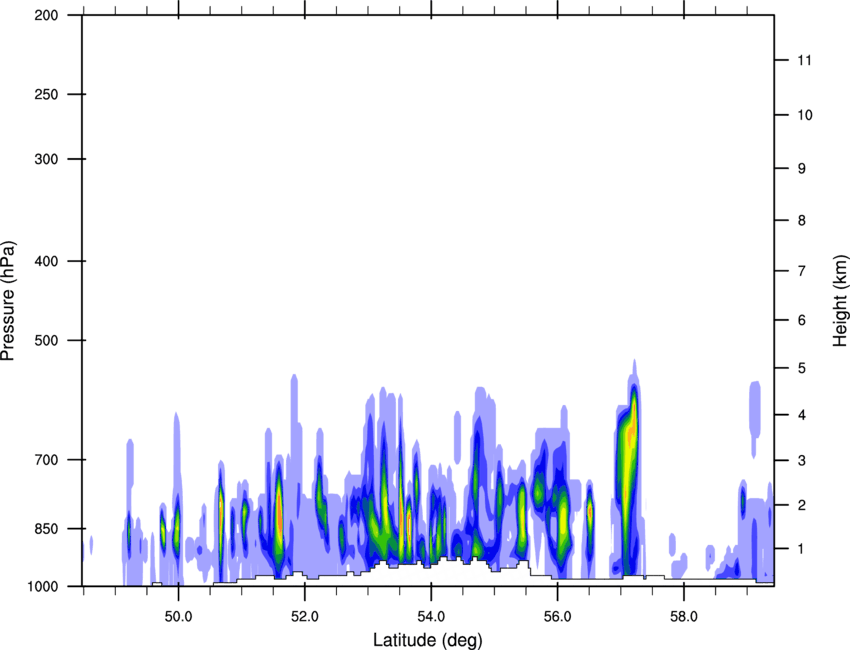Click the 11 km height label

[804, 60]
